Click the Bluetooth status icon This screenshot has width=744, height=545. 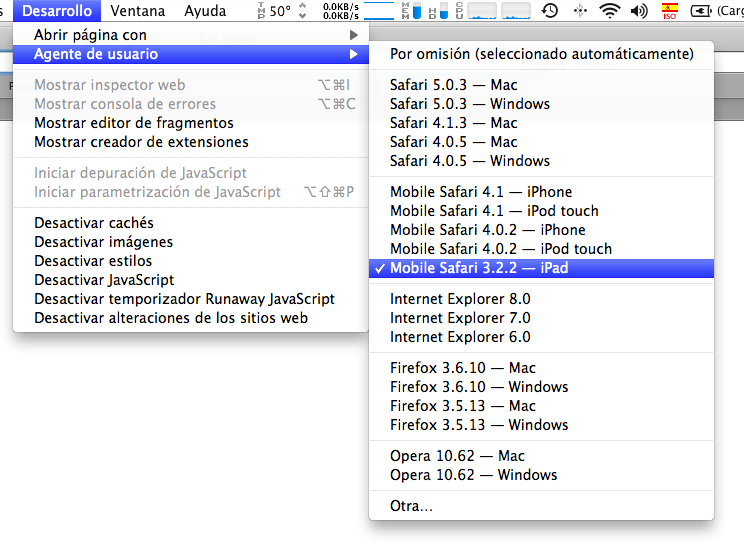[x=580, y=10]
